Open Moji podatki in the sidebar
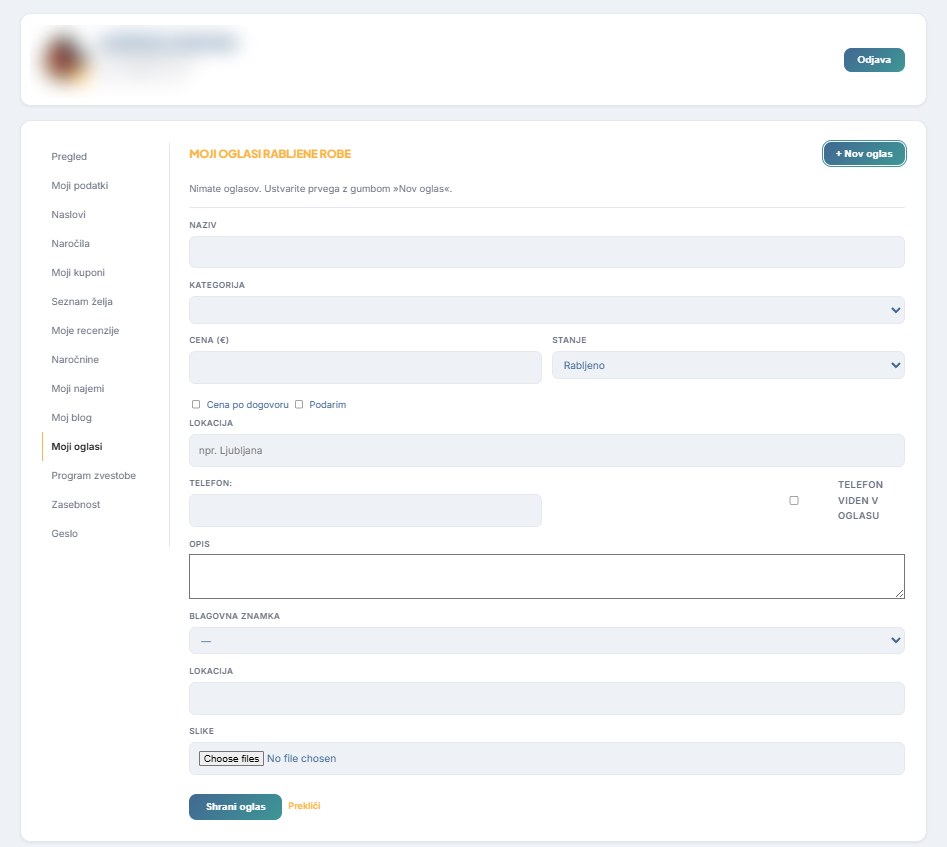 pyautogui.click(x=80, y=185)
